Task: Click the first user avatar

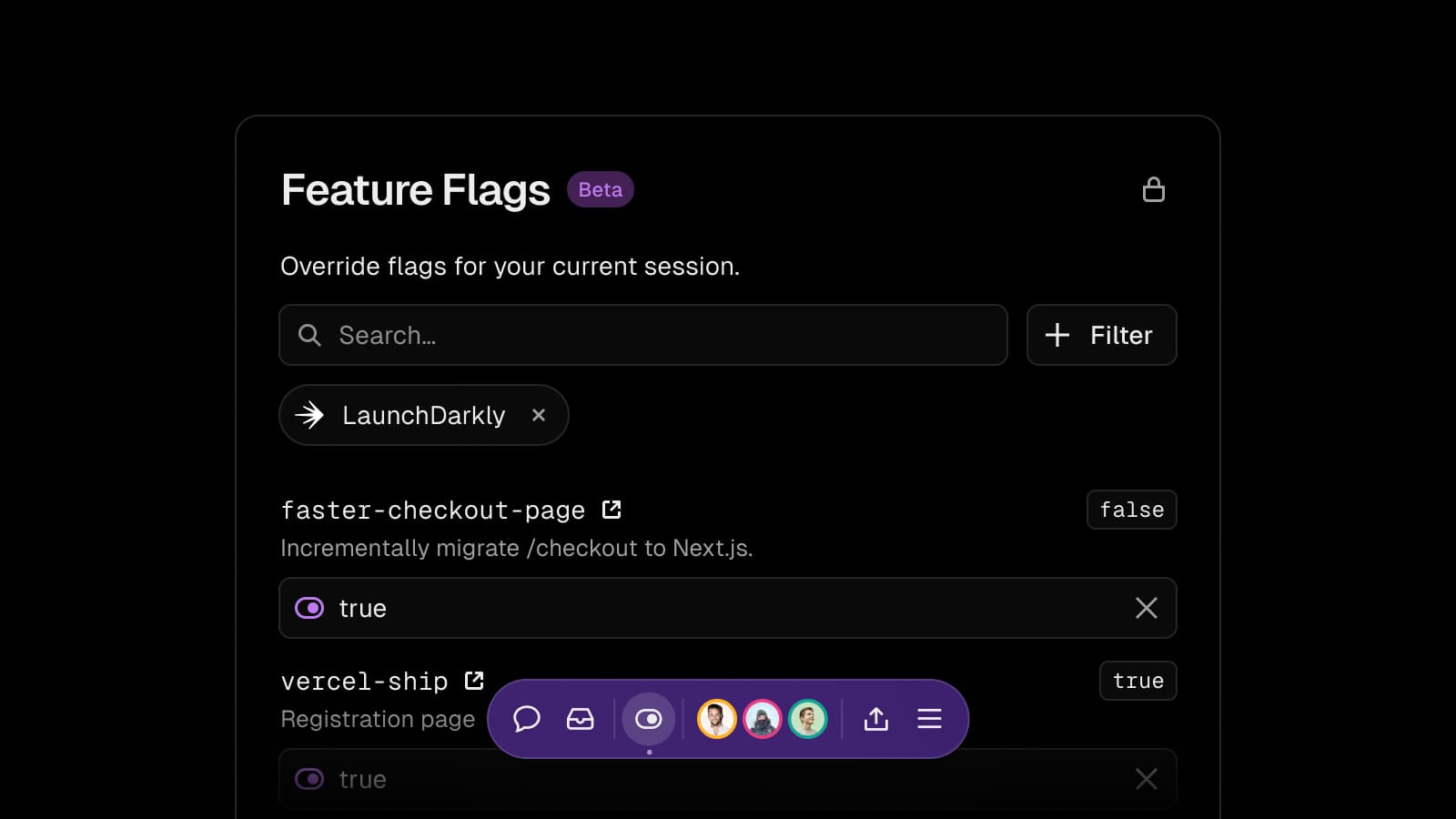Action: (716, 719)
